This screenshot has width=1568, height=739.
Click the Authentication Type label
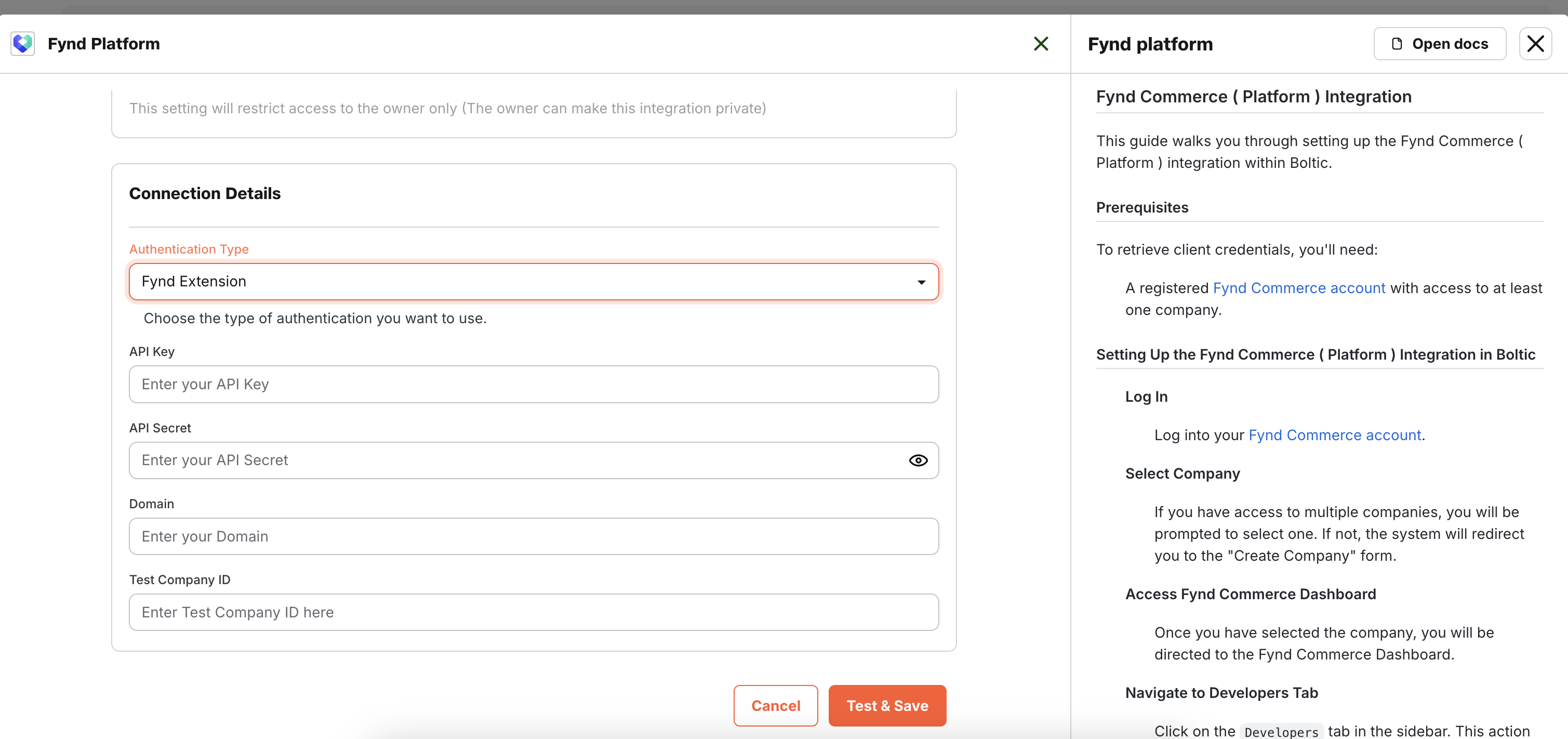(189, 249)
